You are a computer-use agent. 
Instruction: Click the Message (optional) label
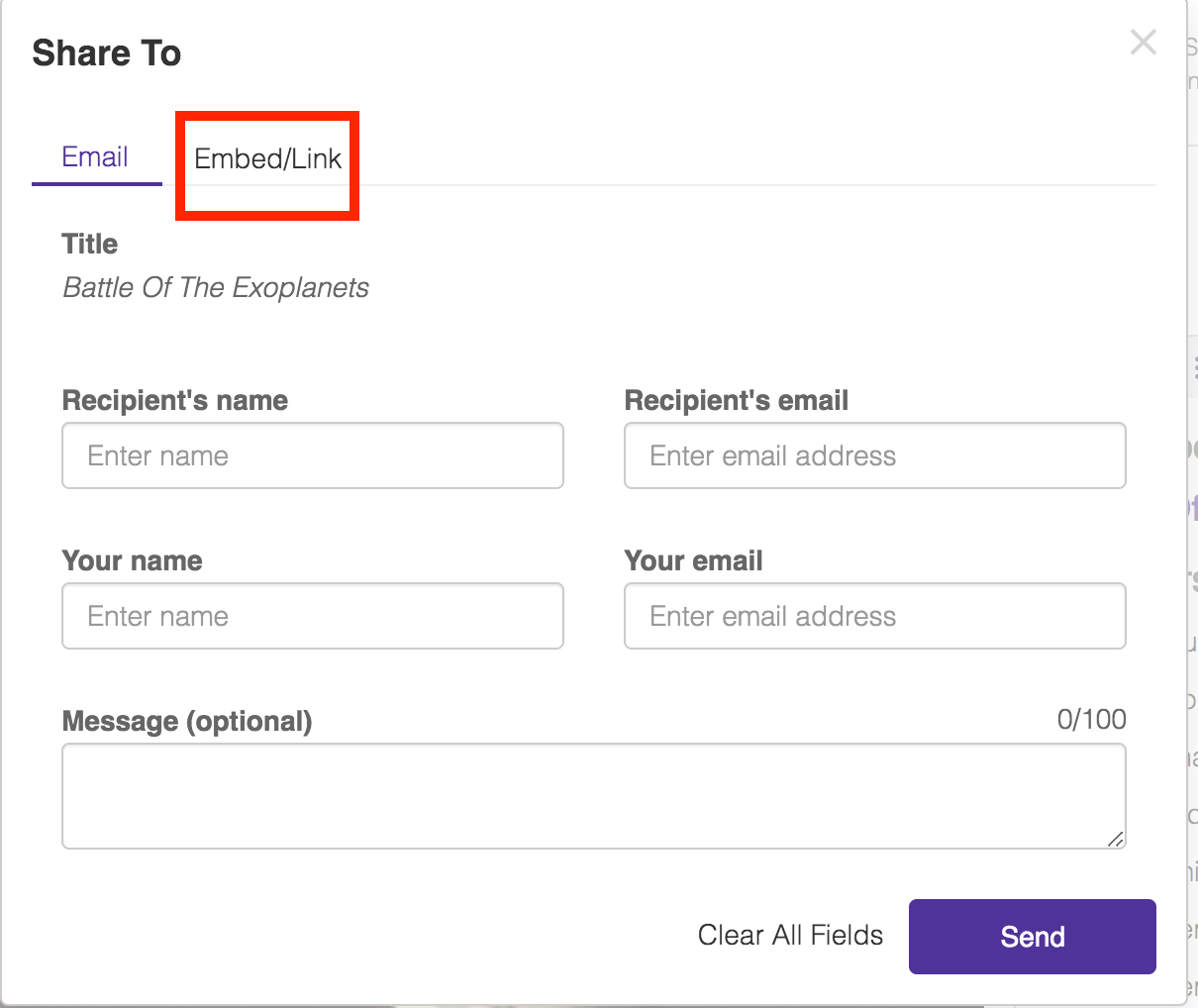click(187, 722)
